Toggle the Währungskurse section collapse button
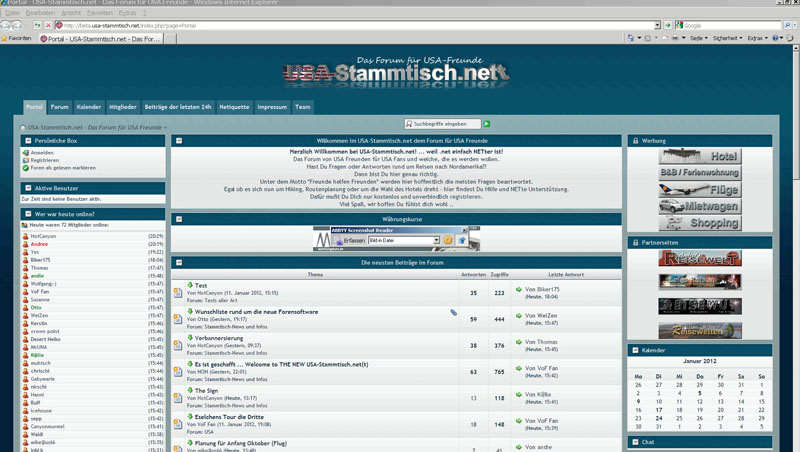Image resolution: width=800 pixels, height=452 pixels. (x=178, y=218)
